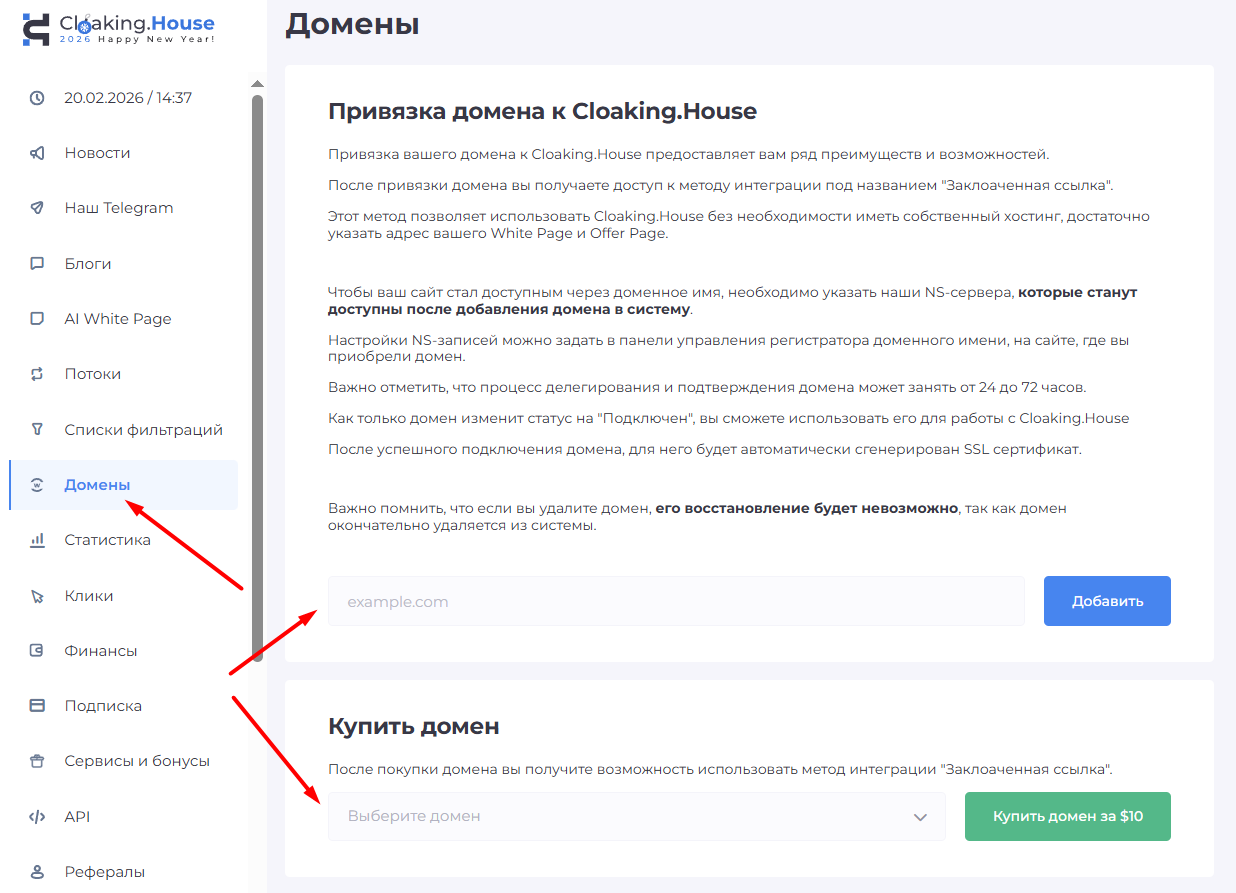Click Купить домен за $10 button
The image size is (1236, 893).
tap(1067, 816)
